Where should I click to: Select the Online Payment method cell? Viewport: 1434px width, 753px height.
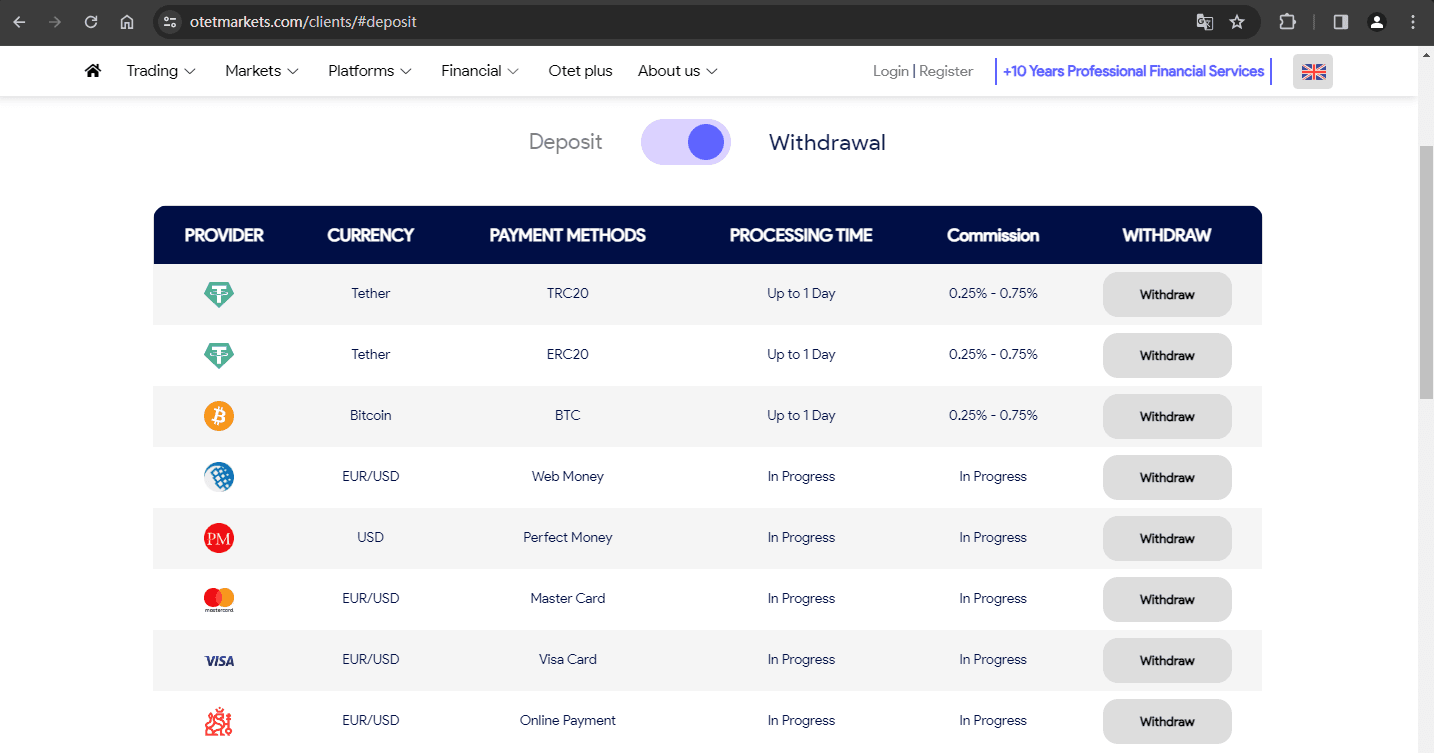[567, 721]
